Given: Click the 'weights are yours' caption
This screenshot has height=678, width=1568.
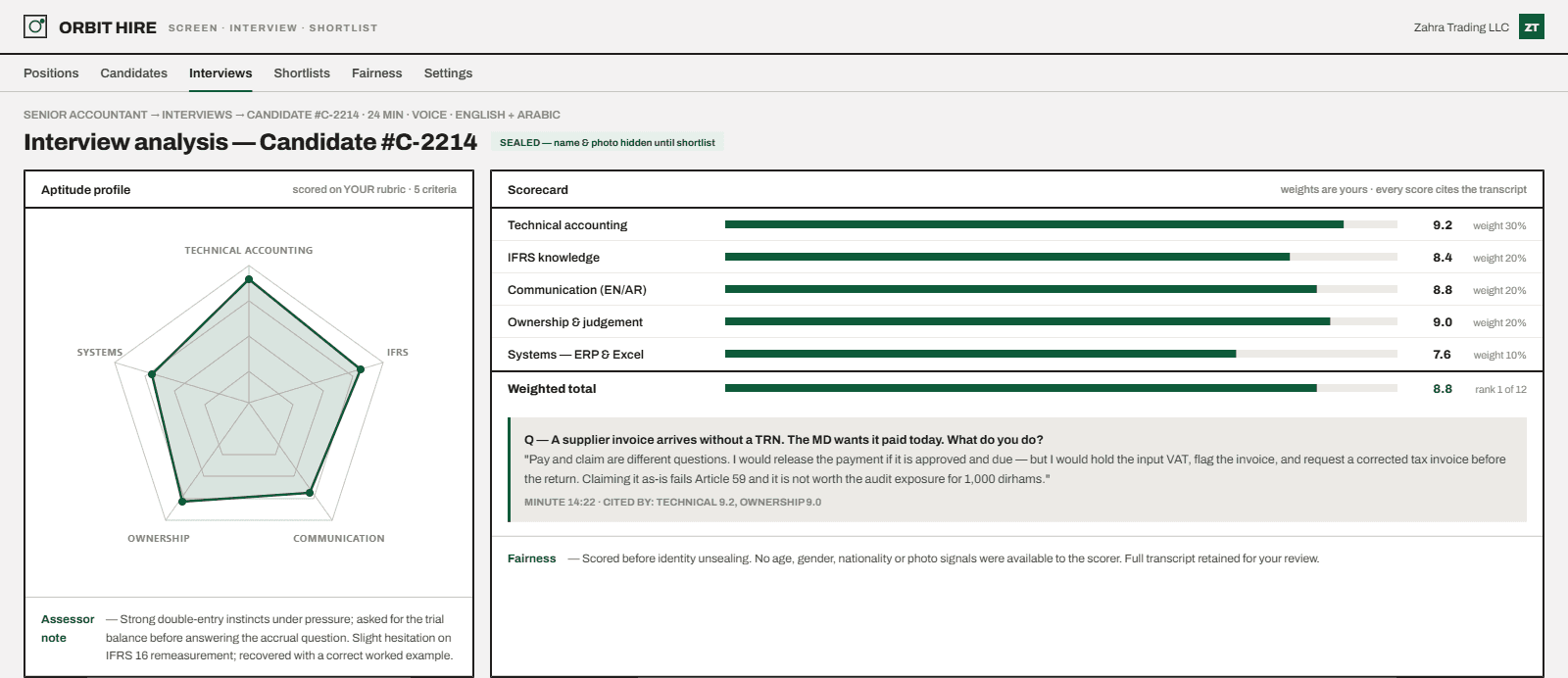Looking at the screenshot, I should tap(1403, 189).
